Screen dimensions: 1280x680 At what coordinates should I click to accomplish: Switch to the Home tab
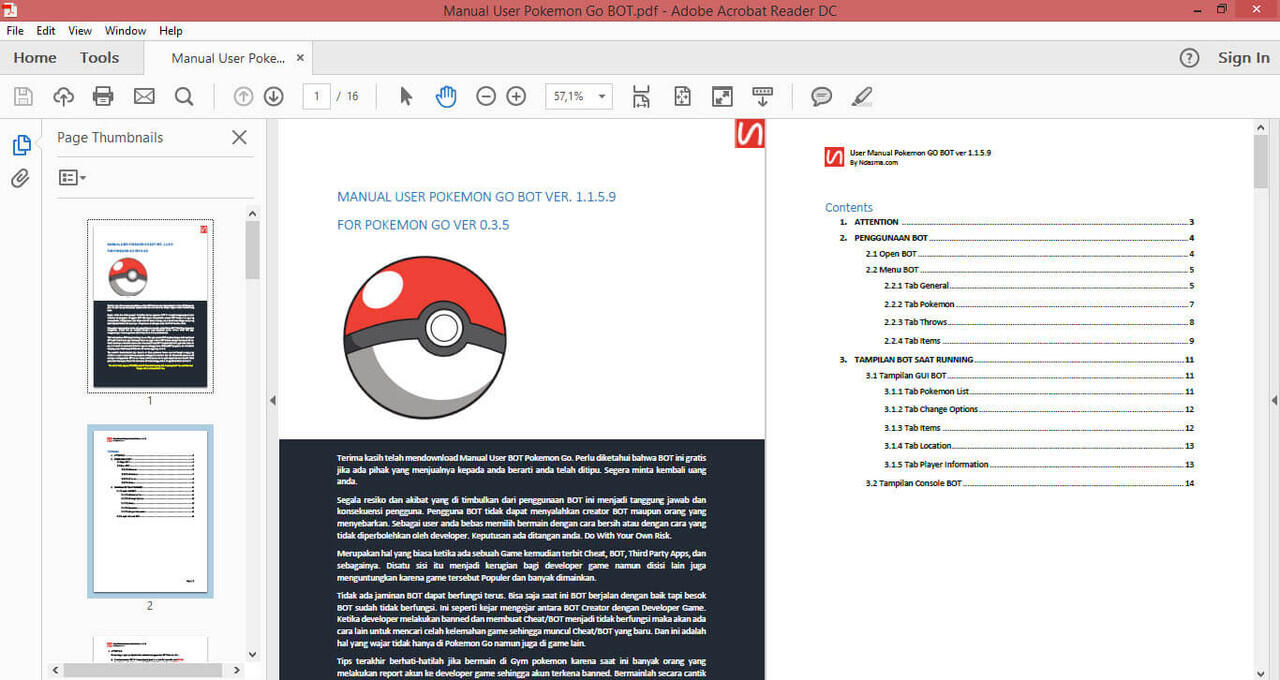(35, 58)
